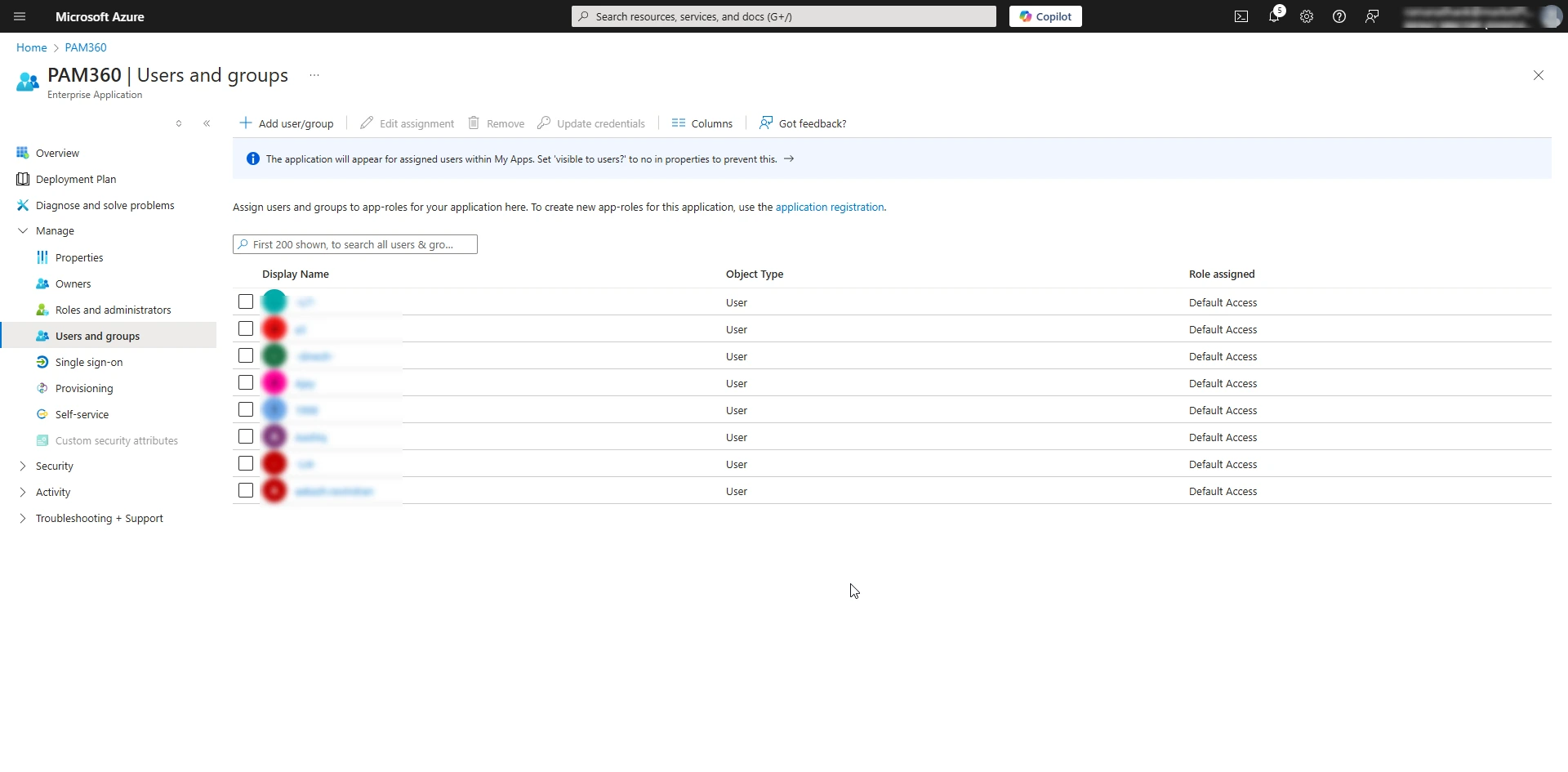The width and height of the screenshot is (1568, 772).
Task: Open the Notifications bell
Action: pos(1274,16)
